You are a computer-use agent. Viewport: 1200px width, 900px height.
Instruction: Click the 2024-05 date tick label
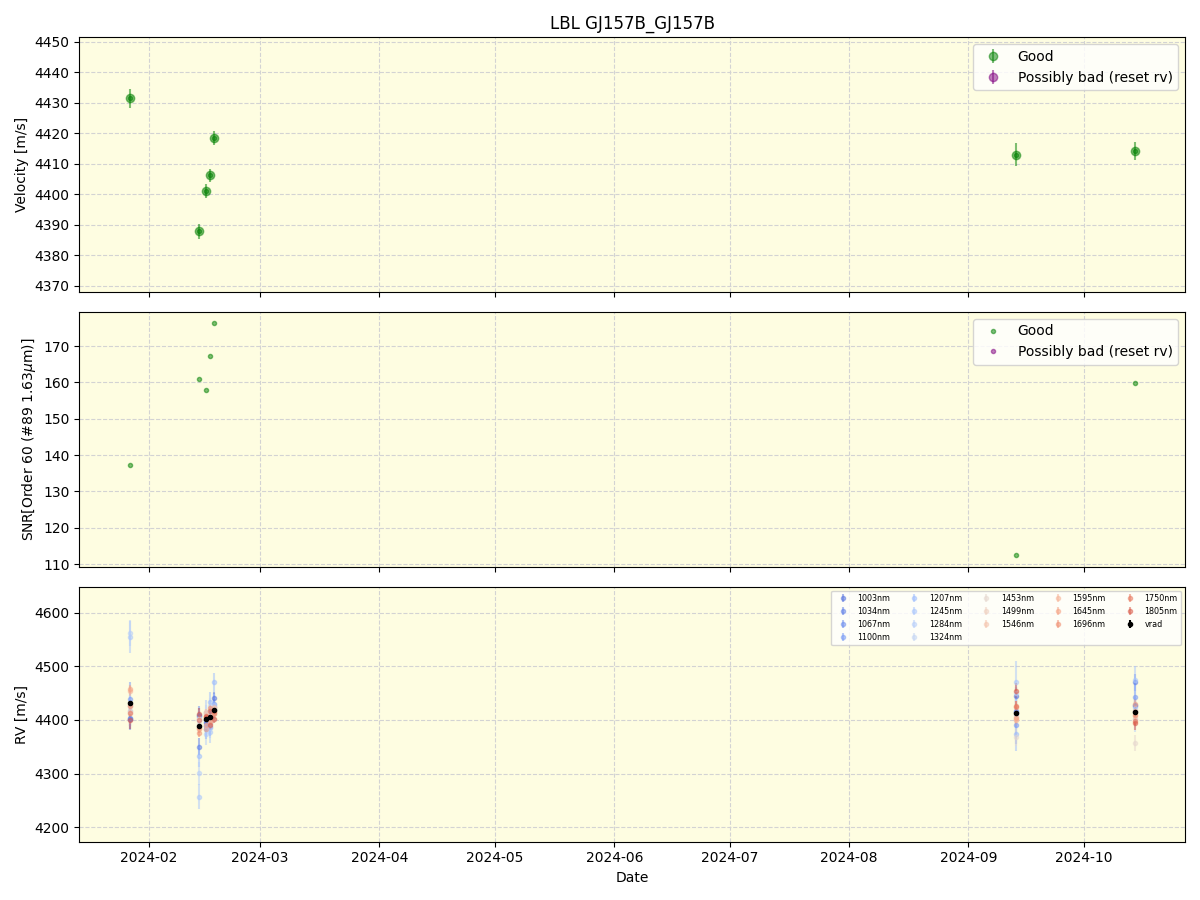point(495,857)
